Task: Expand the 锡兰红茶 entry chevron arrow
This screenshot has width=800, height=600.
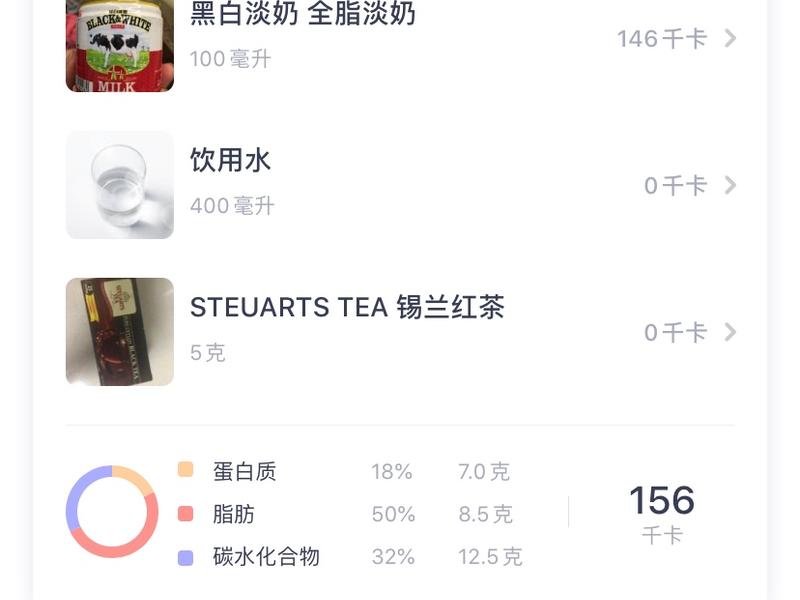Action: (730, 332)
